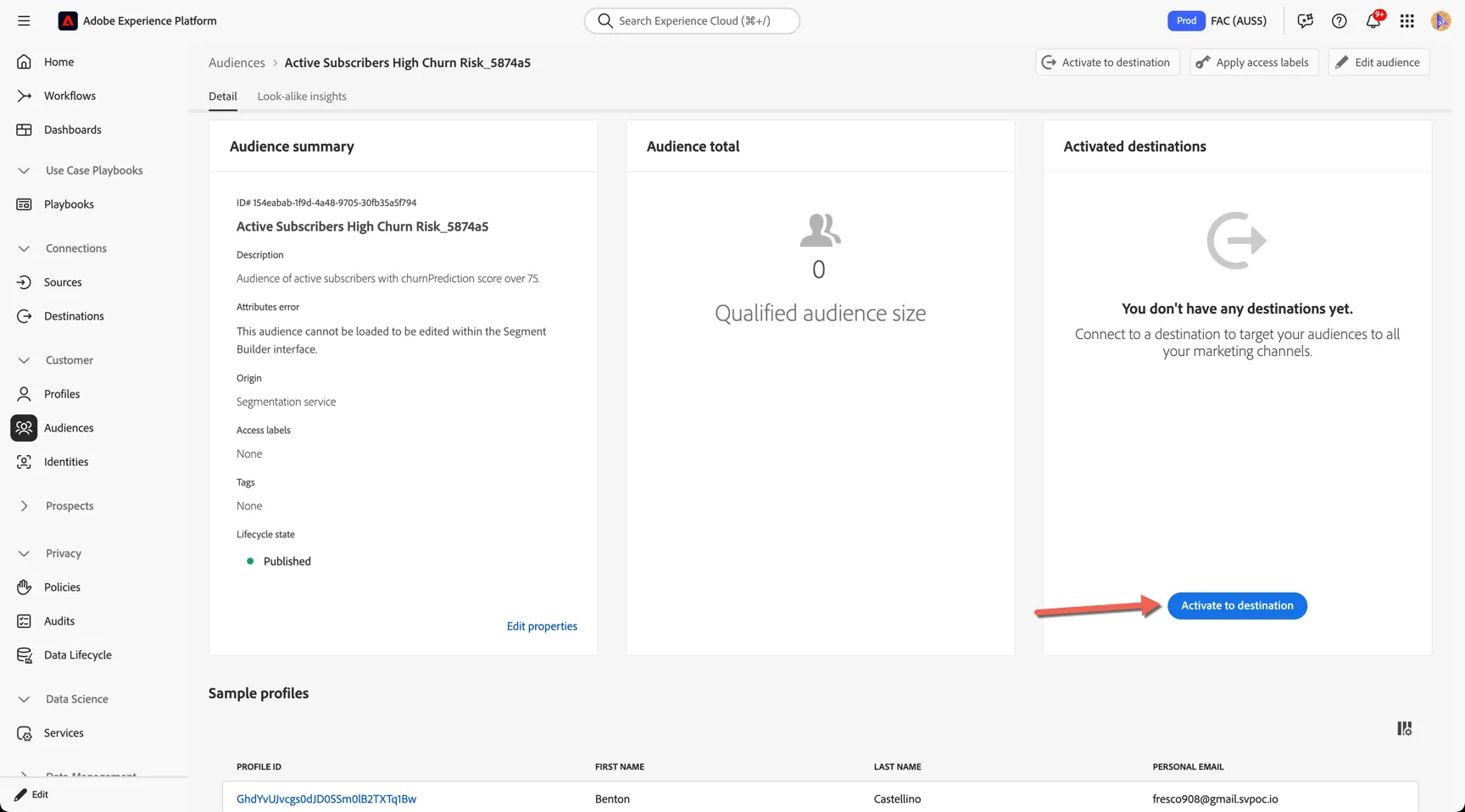This screenshot has height=812, width=1465.
Task: Open the notifications bell
Action: 1374,20
